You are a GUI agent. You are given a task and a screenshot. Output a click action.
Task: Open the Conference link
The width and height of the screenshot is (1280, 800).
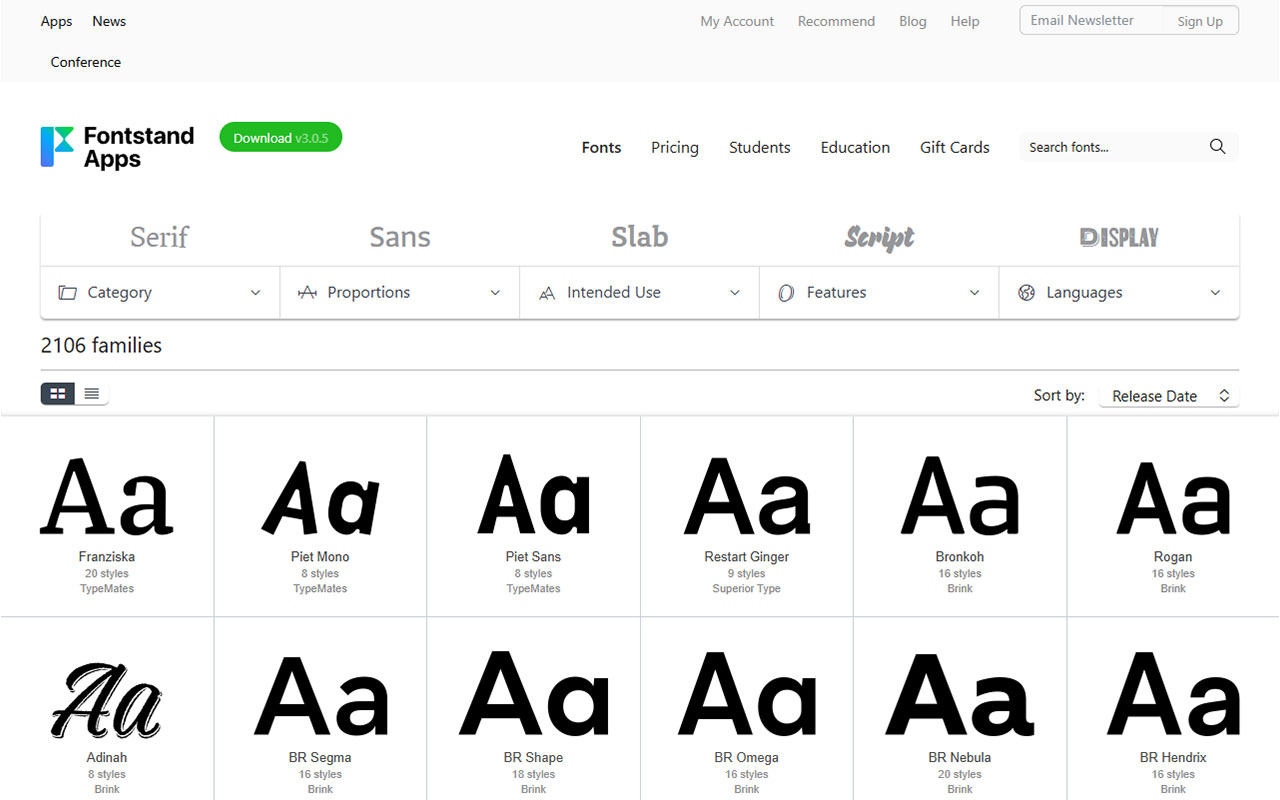point(86,62)
